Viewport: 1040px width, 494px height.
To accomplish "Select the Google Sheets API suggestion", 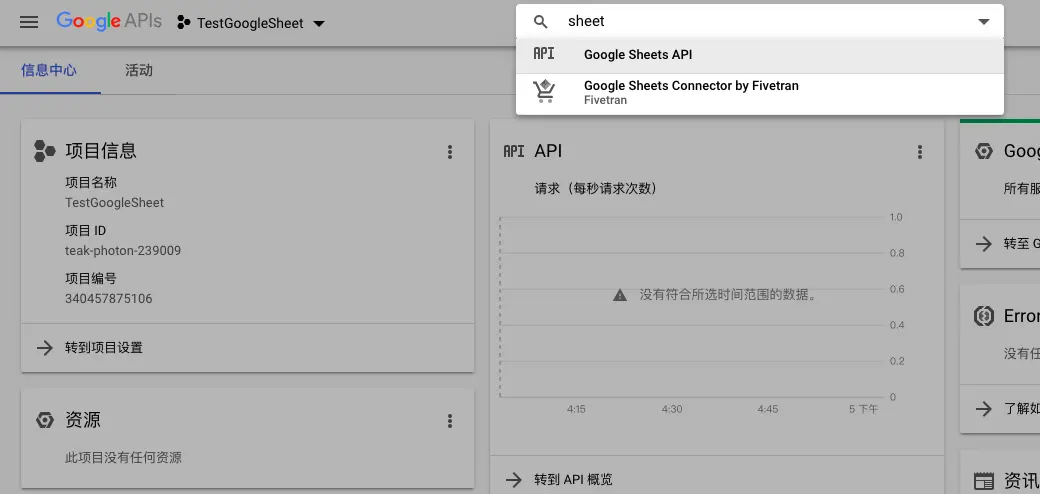I will pyautogui.click(x=759, y=55).
